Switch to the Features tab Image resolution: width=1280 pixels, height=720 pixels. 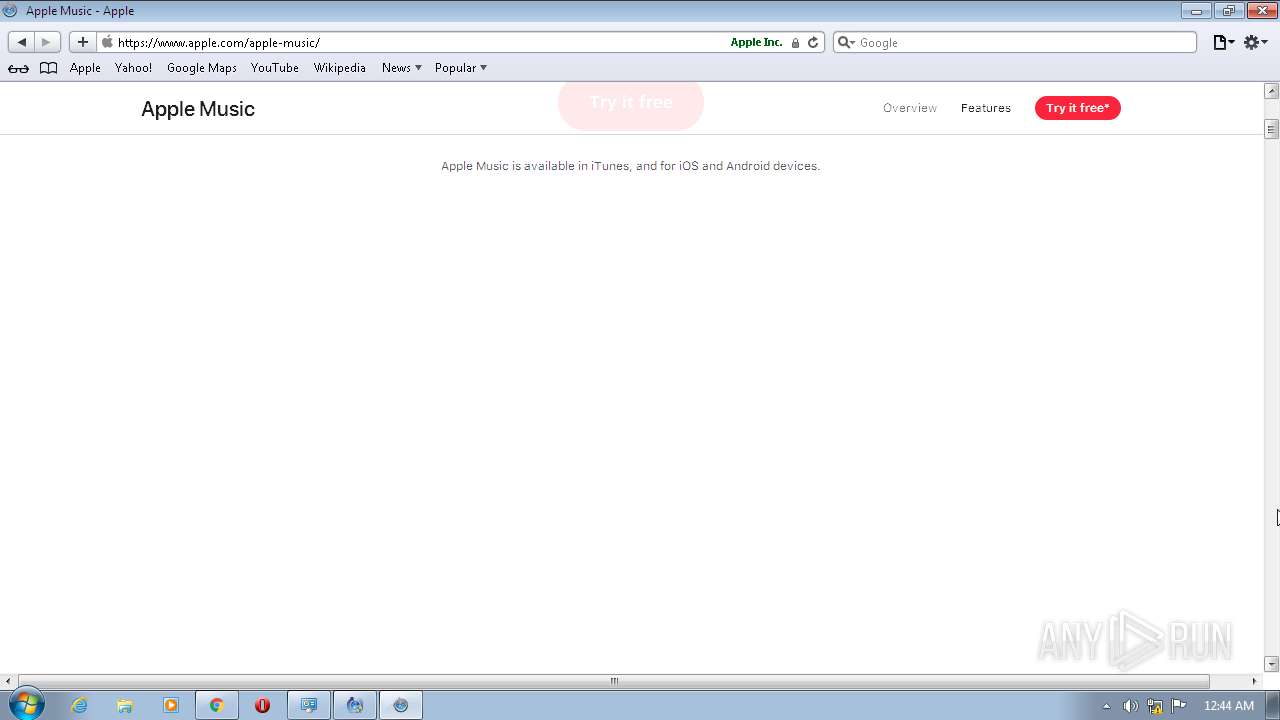tap(986, 108)
